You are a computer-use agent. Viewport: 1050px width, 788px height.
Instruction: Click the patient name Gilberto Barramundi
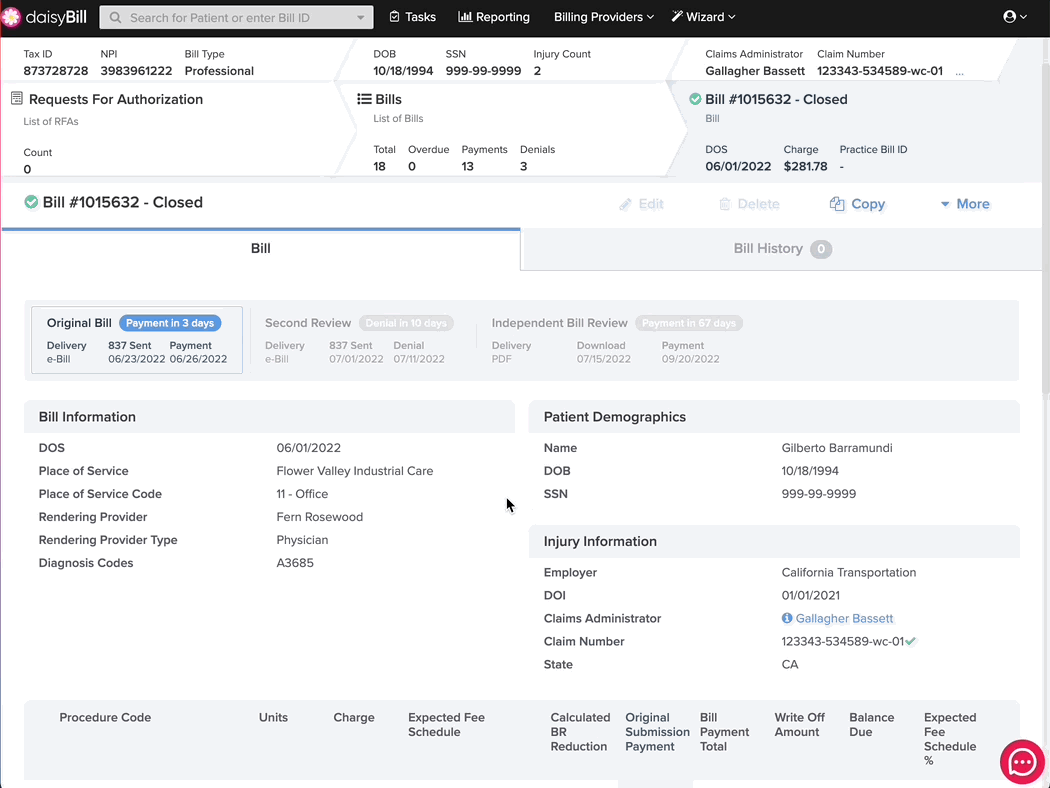pyautogui.click(x=836, y=448)
